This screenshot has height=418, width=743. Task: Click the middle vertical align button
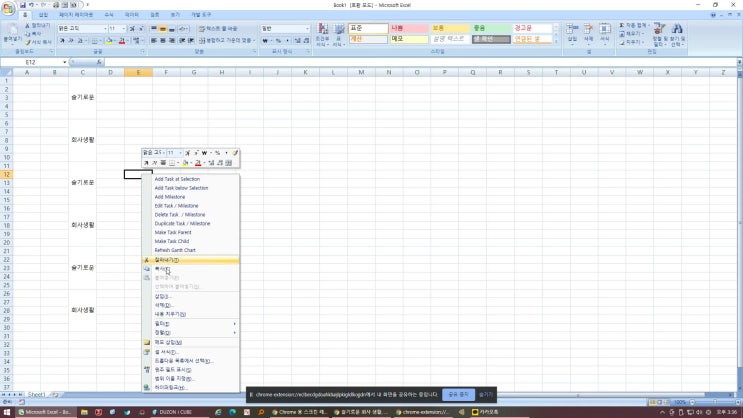(x=163, y=28)
